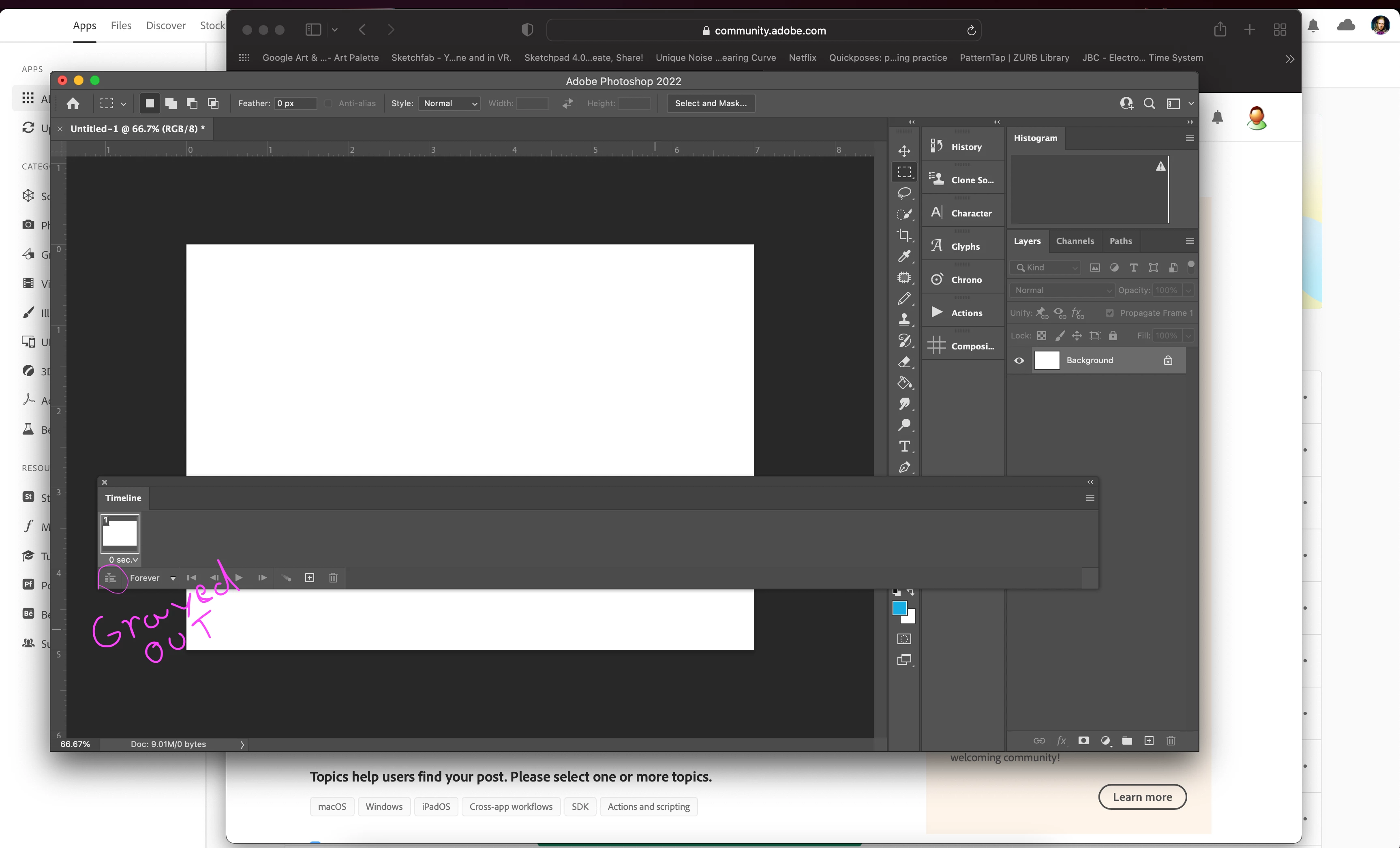Toggle the Propagate Frame 1 checkbox

click(x=1110, y=313)
